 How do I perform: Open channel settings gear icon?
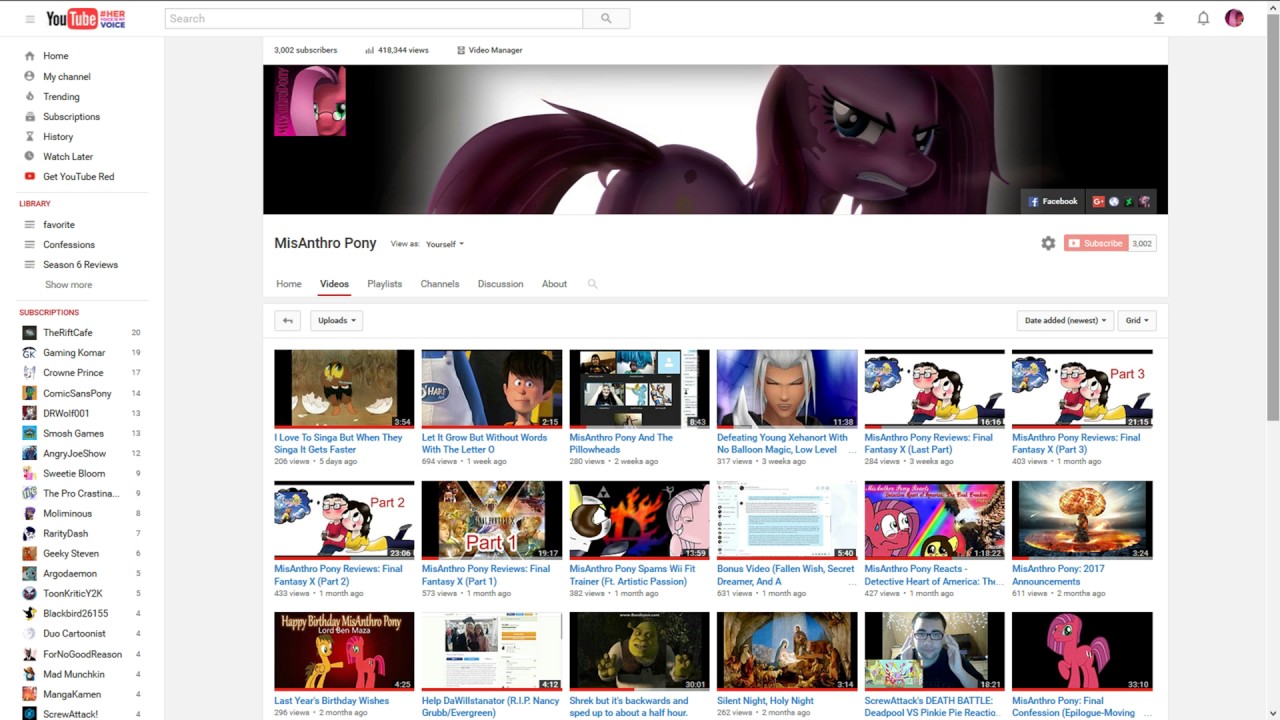tap(1048, 243)
